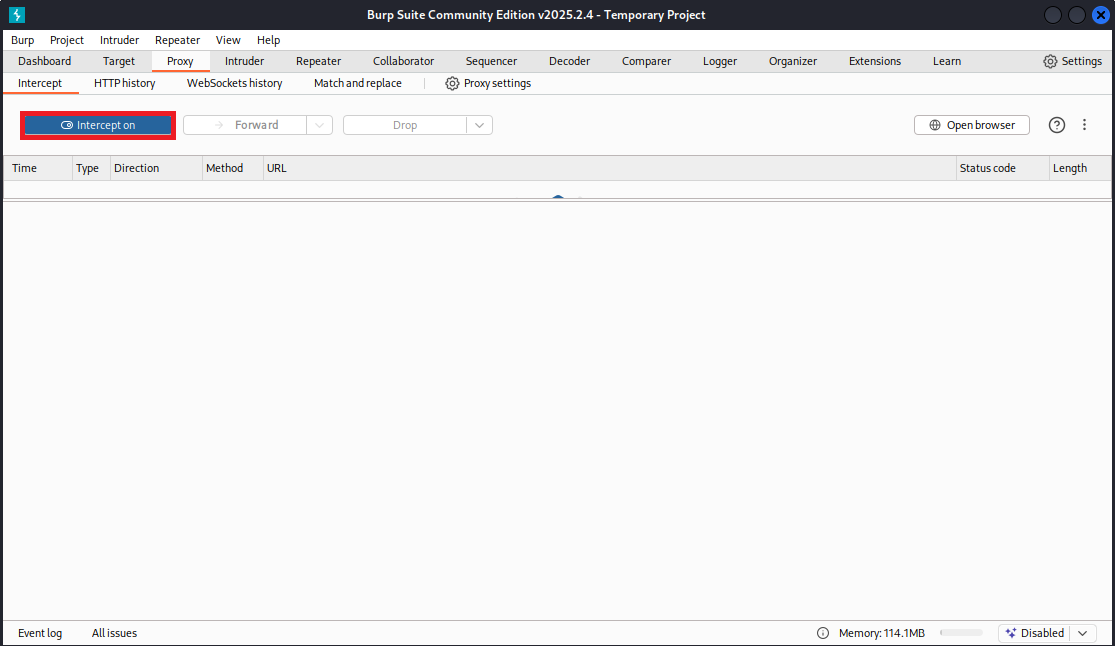Open the Settings gear icon
Screen dimensions: 1115x646
click(x=1050, y=61)
